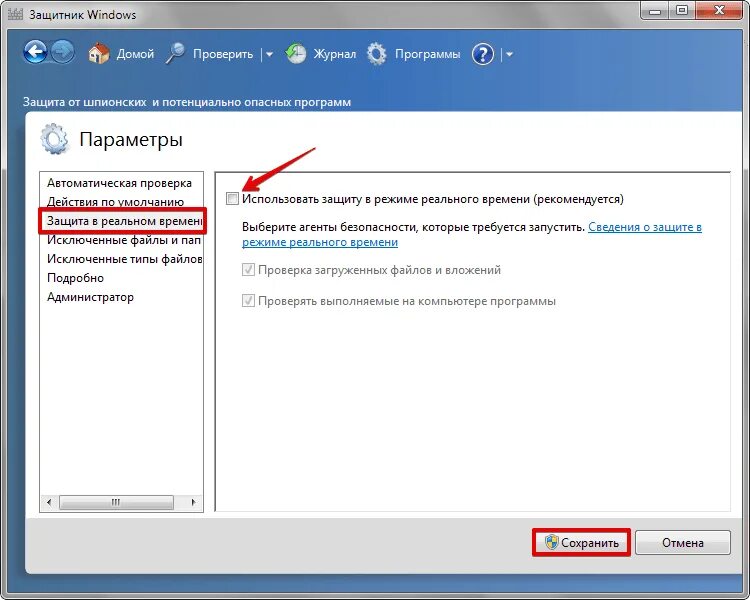Click the blue Help question mark icon
Screen dimensions: 750x600
(483, 54)
